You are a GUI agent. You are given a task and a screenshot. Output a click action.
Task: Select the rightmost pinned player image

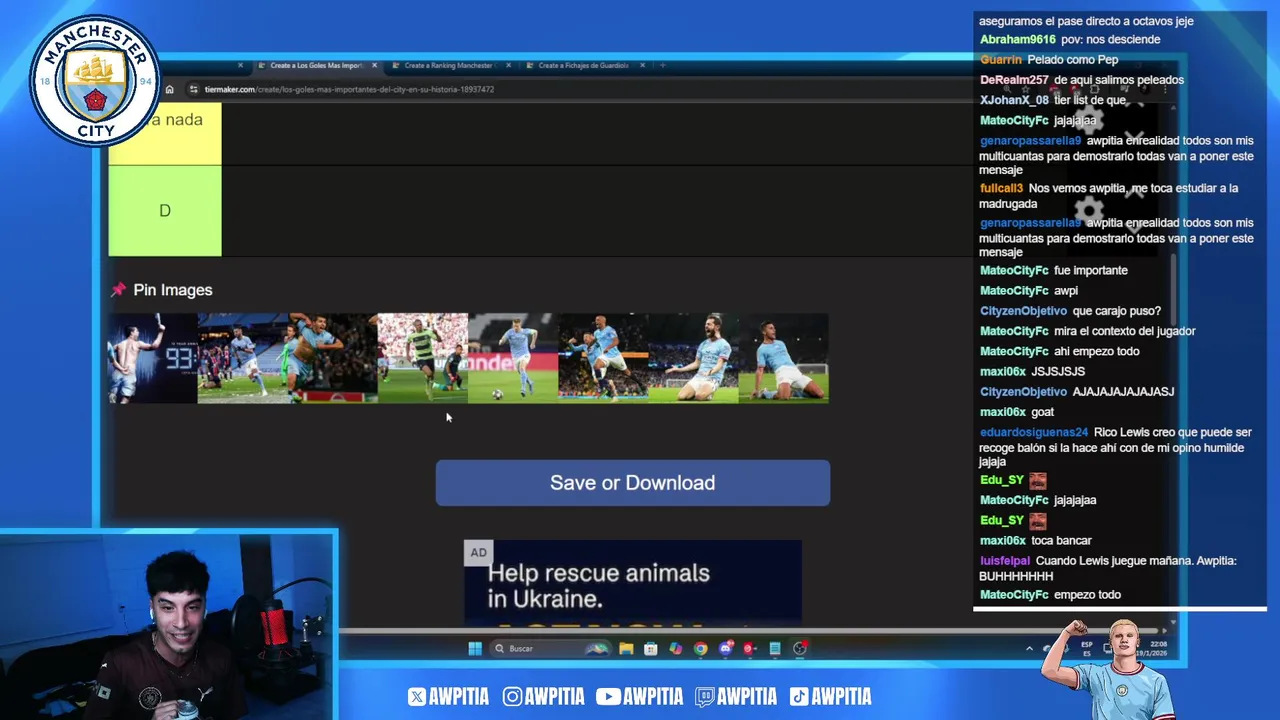pos(783,358)
